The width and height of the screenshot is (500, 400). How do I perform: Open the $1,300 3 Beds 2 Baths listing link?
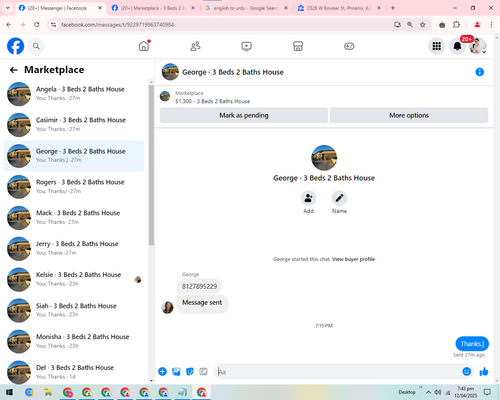click(x=212, y=101)
